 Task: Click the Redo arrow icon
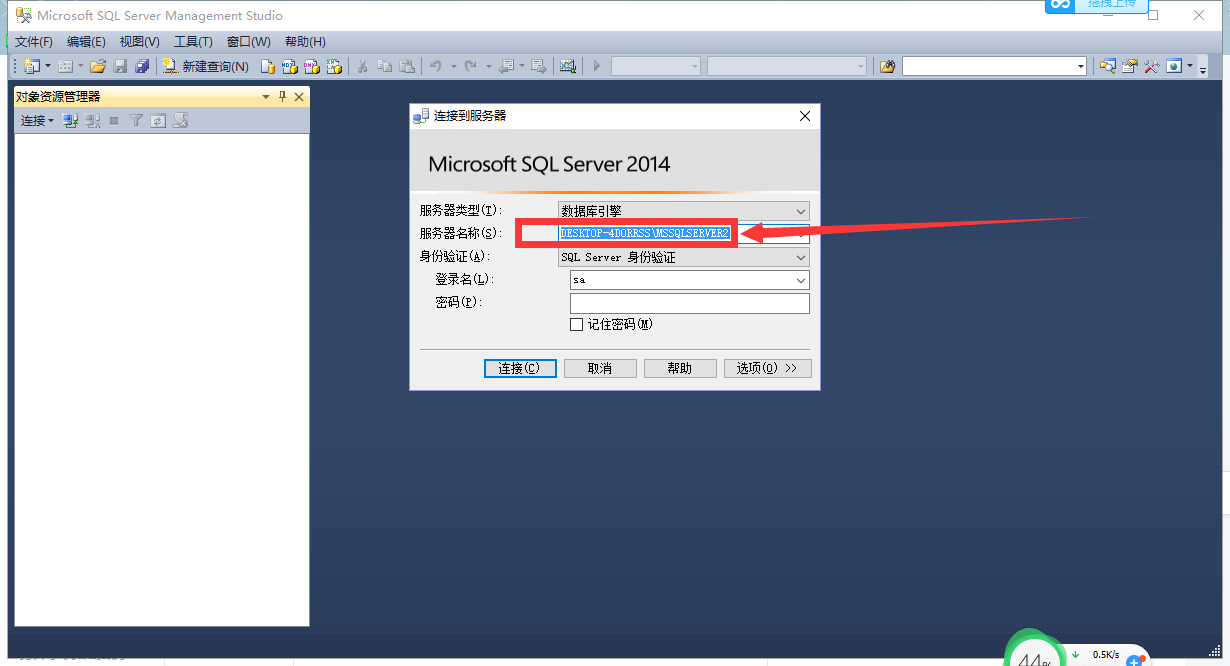click(470, 66)
